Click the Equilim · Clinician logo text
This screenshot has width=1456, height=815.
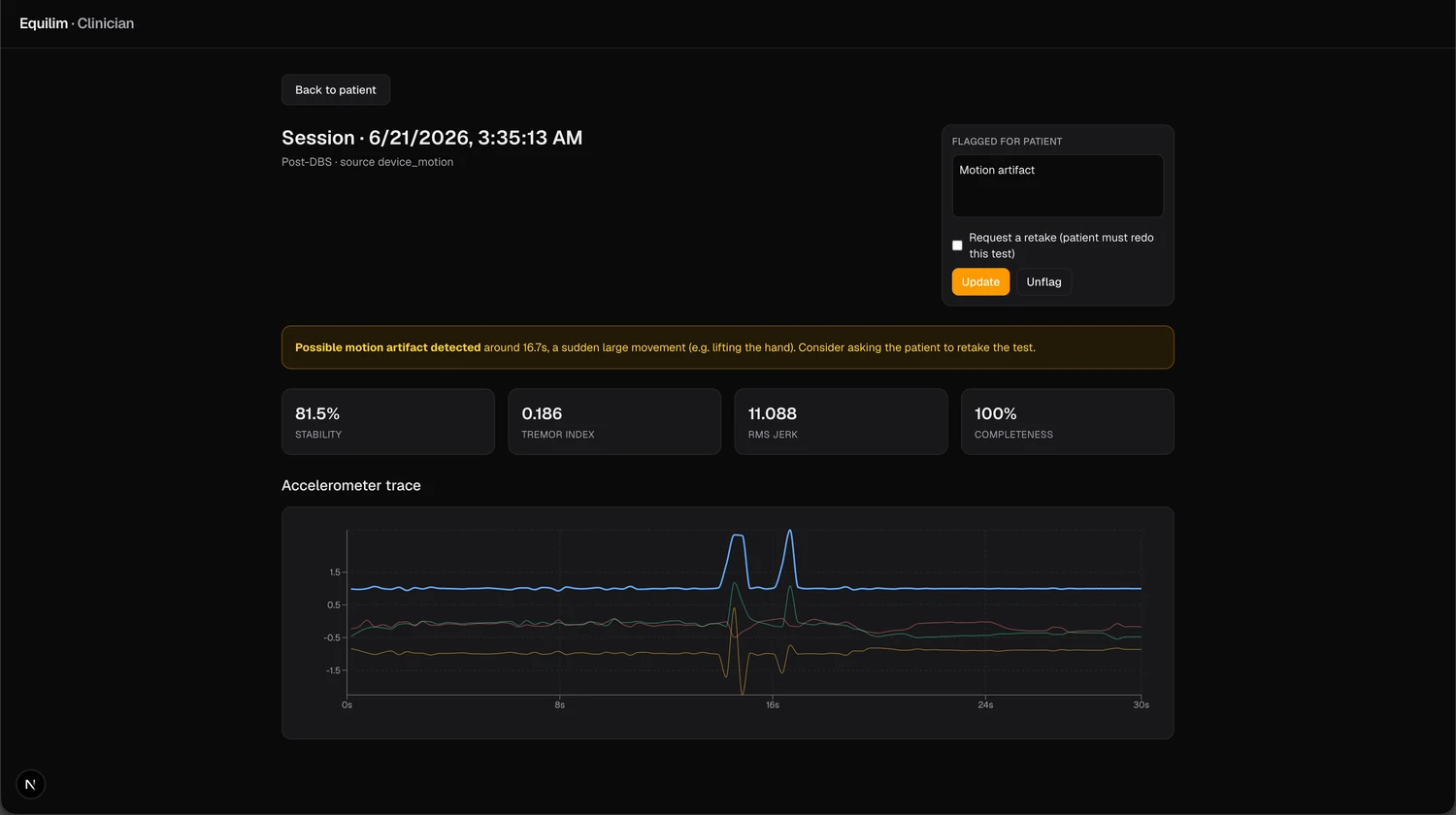(x=77, y=23)
